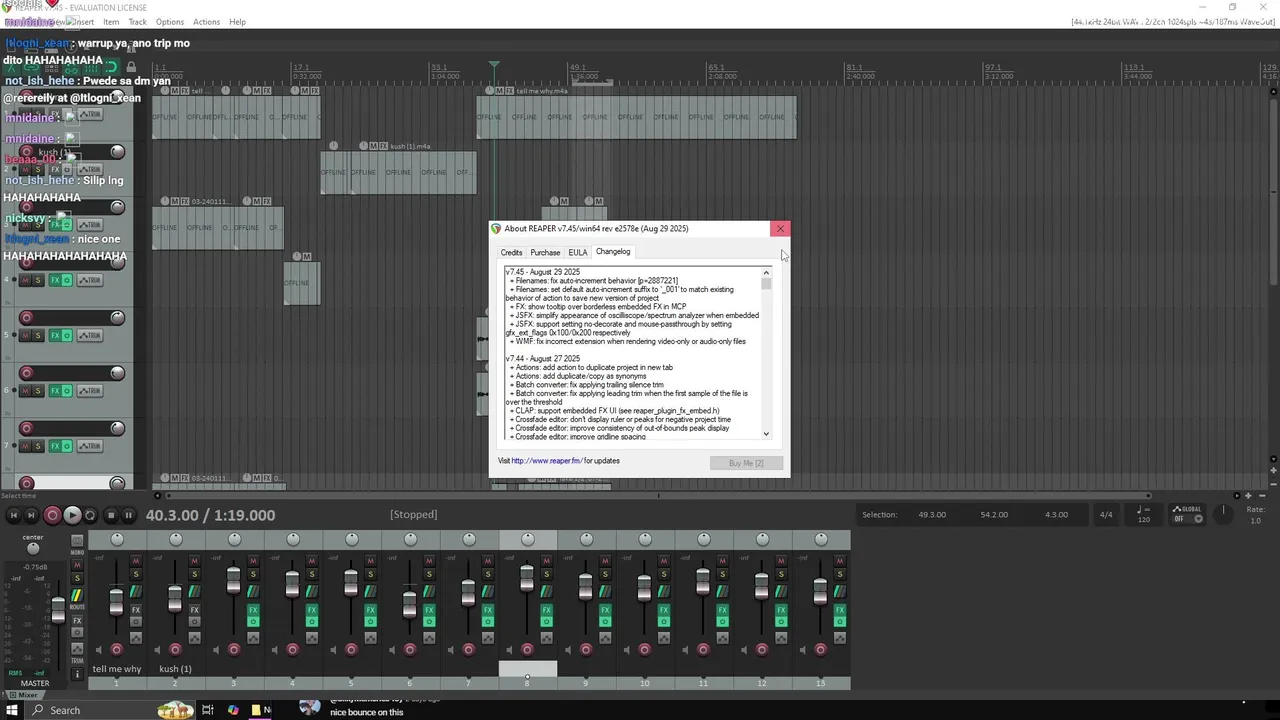Screen dimensions: 1280x720
Task: Click TRIM envelope button on track 6
Action: click(90, 391)
